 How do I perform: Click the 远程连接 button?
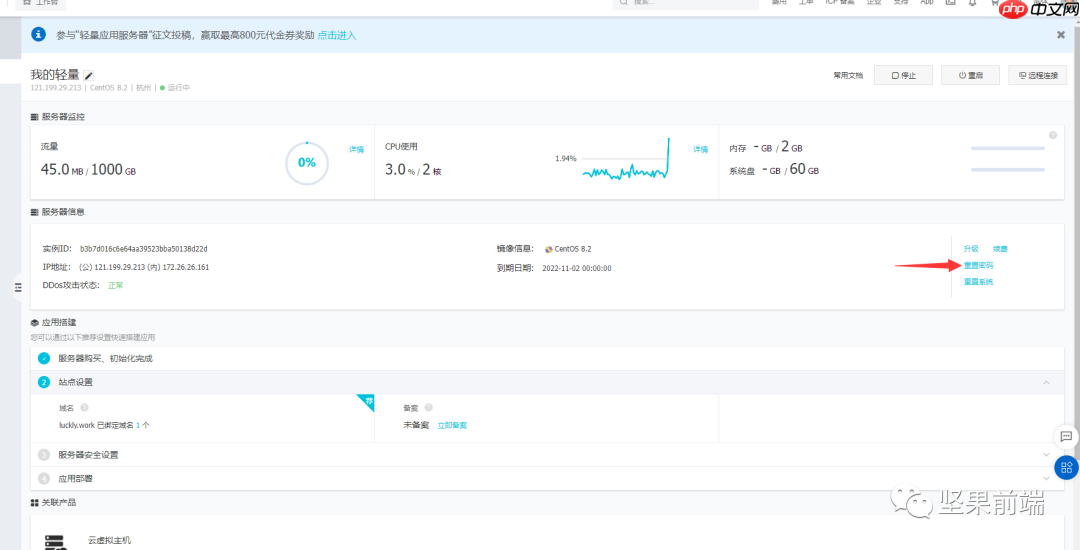pos(1037,75)
